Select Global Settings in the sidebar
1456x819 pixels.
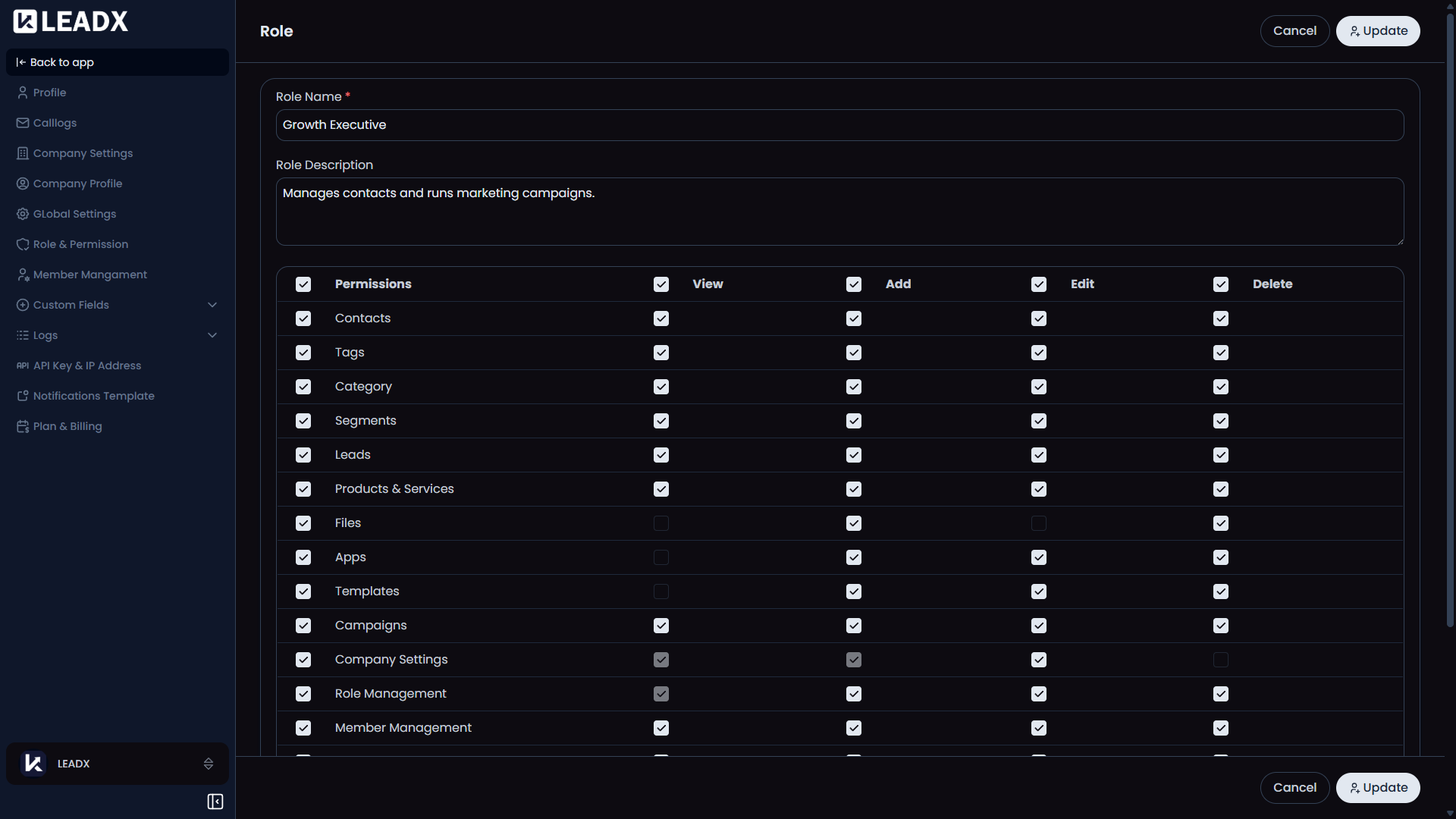[x=74, y=213]
